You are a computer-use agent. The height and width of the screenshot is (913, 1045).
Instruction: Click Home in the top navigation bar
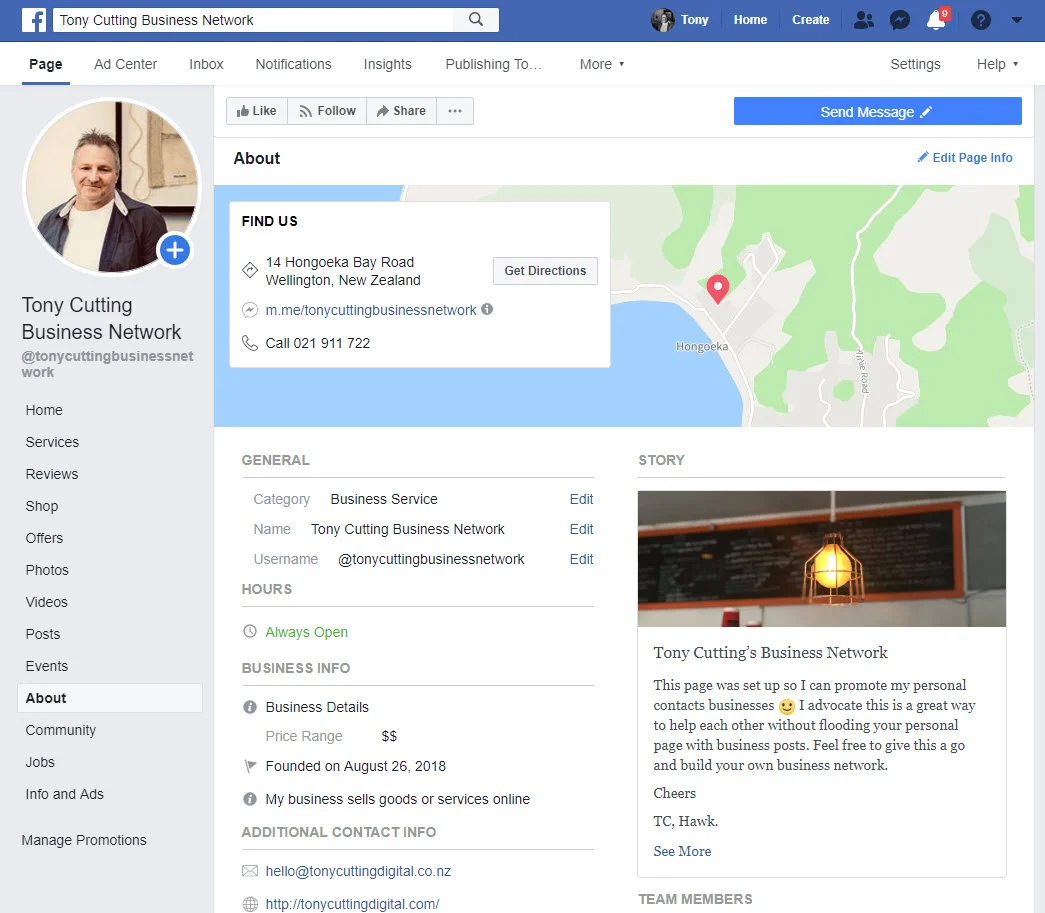750,20
